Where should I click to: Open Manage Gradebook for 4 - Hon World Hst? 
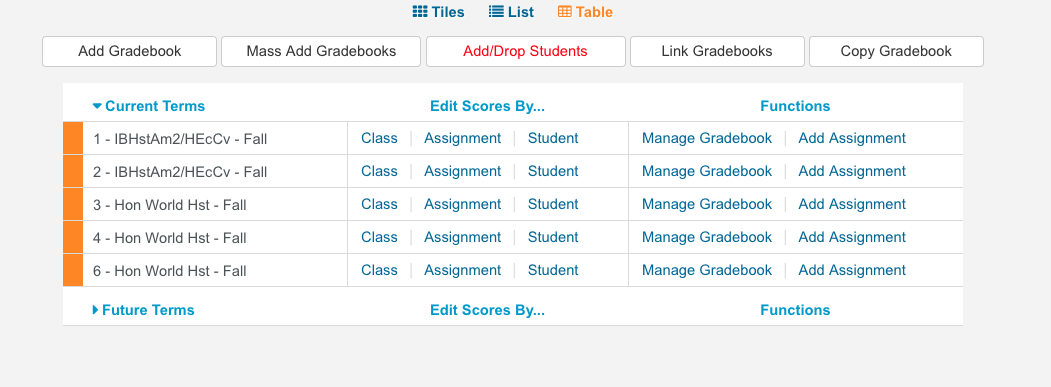click(x=706, y=237)
